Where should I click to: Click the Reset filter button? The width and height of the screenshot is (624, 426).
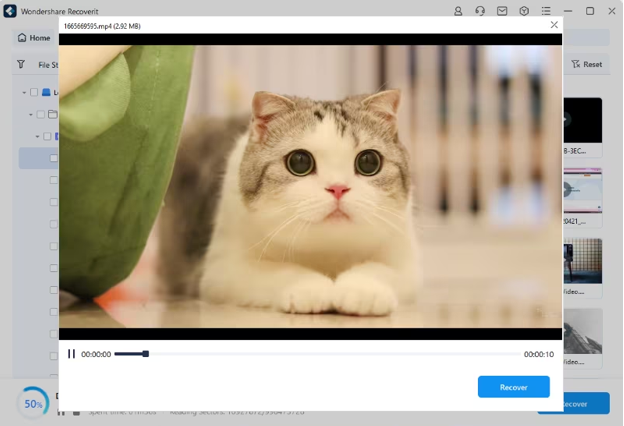pos(587,64)
